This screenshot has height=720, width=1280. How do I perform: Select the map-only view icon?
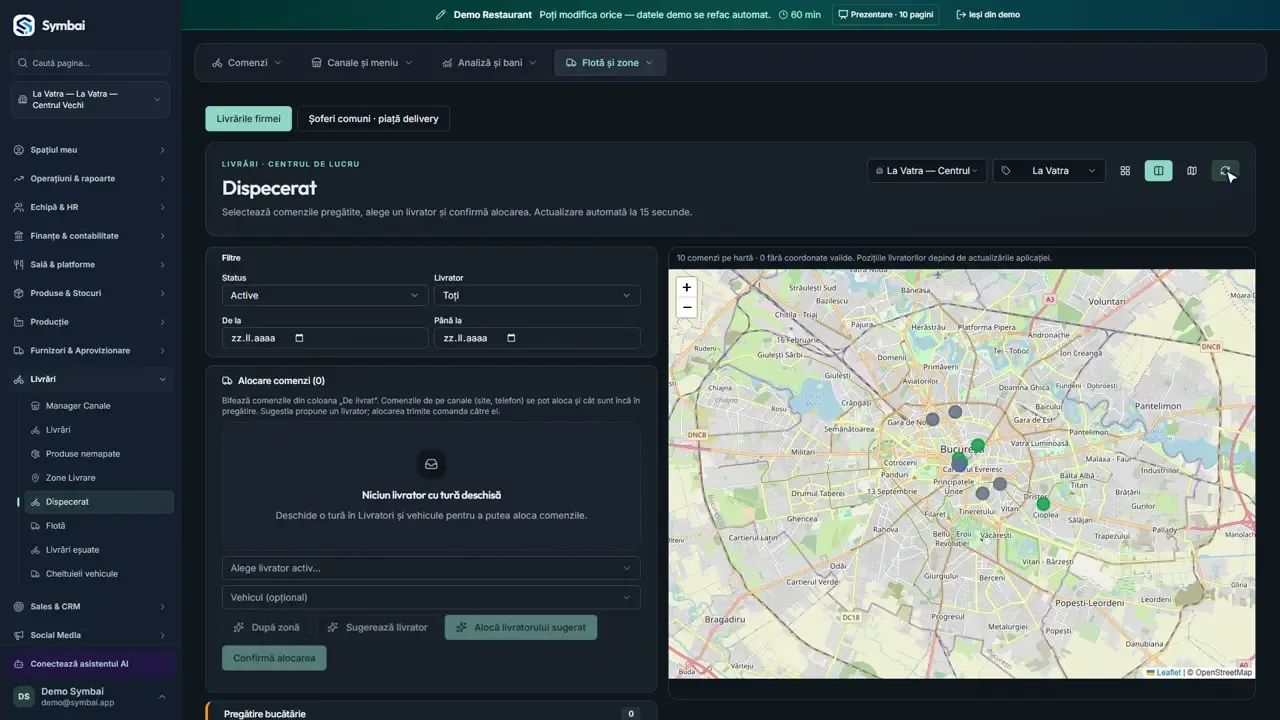click(x=1192, y=171)
